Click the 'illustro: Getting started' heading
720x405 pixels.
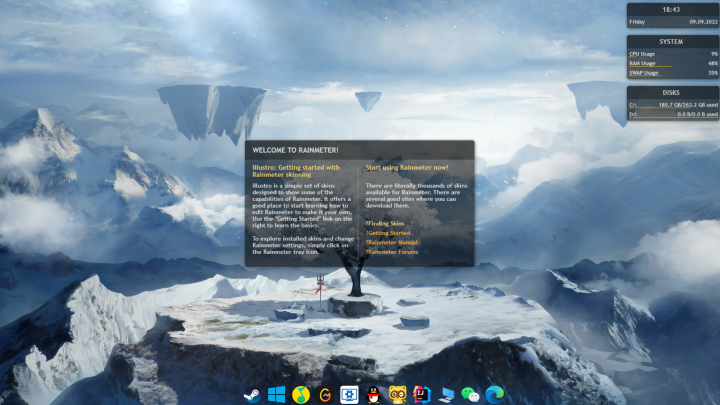[296, 171]
